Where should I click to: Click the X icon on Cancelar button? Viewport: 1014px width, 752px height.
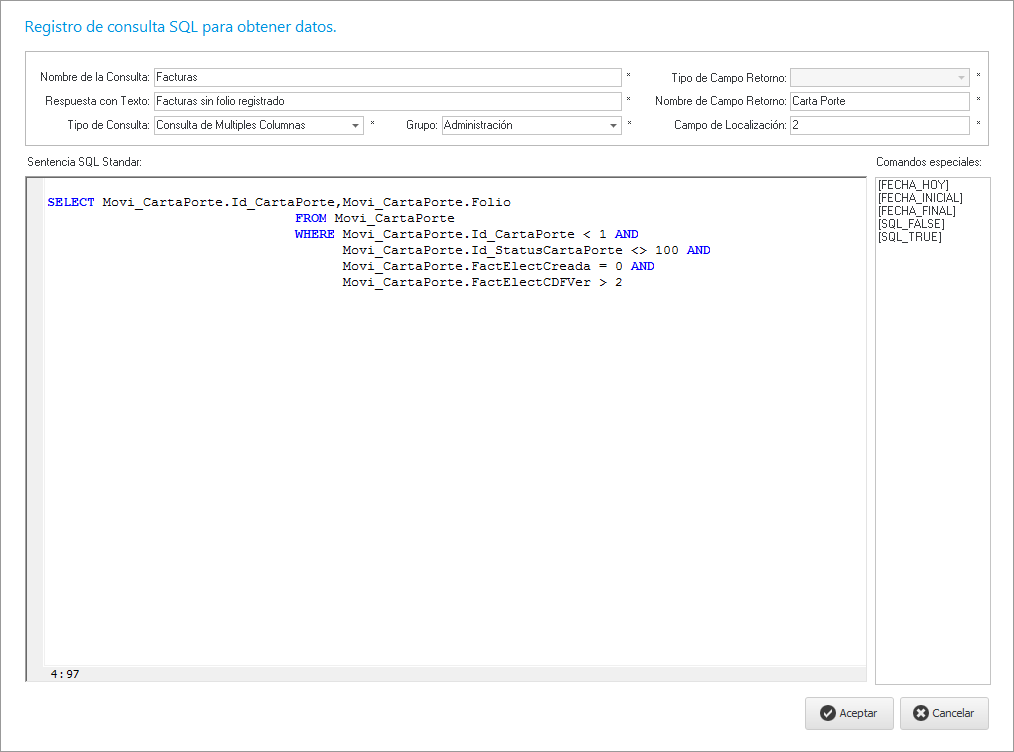pos(920,713)
